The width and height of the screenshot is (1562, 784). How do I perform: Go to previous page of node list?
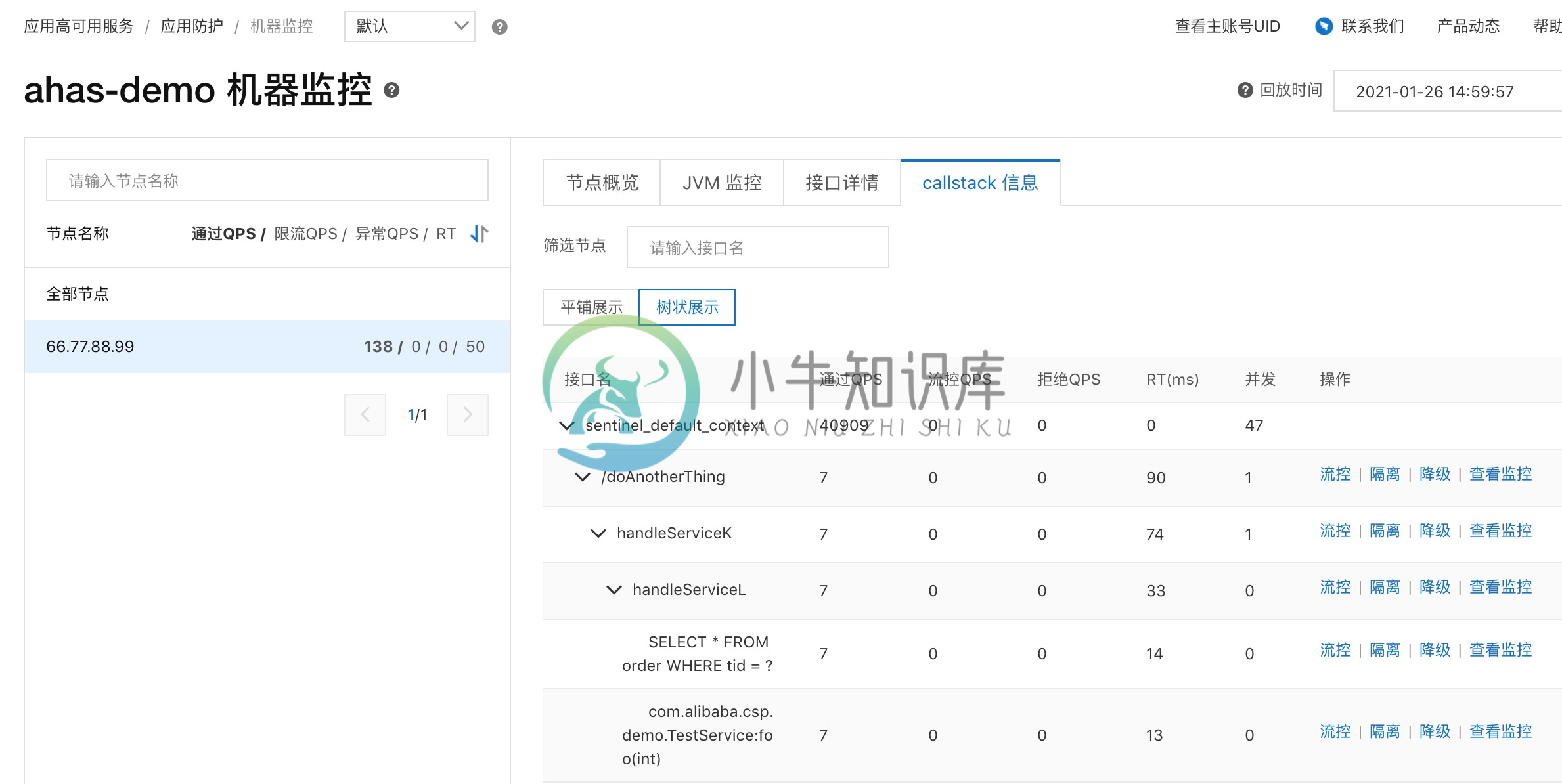(365, 415)
